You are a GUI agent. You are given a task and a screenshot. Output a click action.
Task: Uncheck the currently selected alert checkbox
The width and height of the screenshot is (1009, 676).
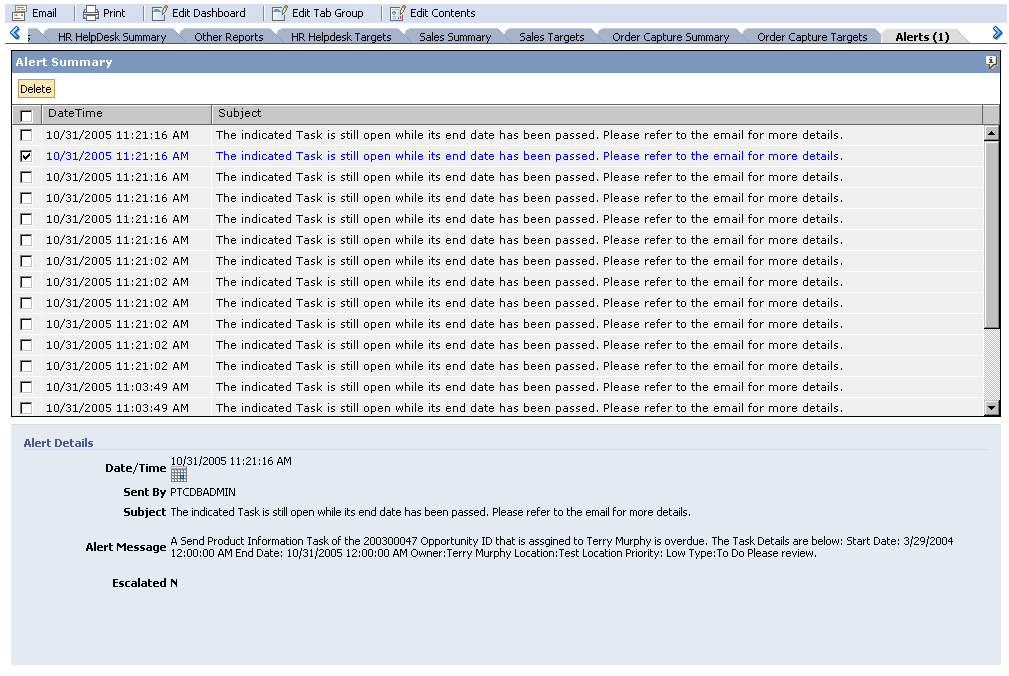(25, 156)
